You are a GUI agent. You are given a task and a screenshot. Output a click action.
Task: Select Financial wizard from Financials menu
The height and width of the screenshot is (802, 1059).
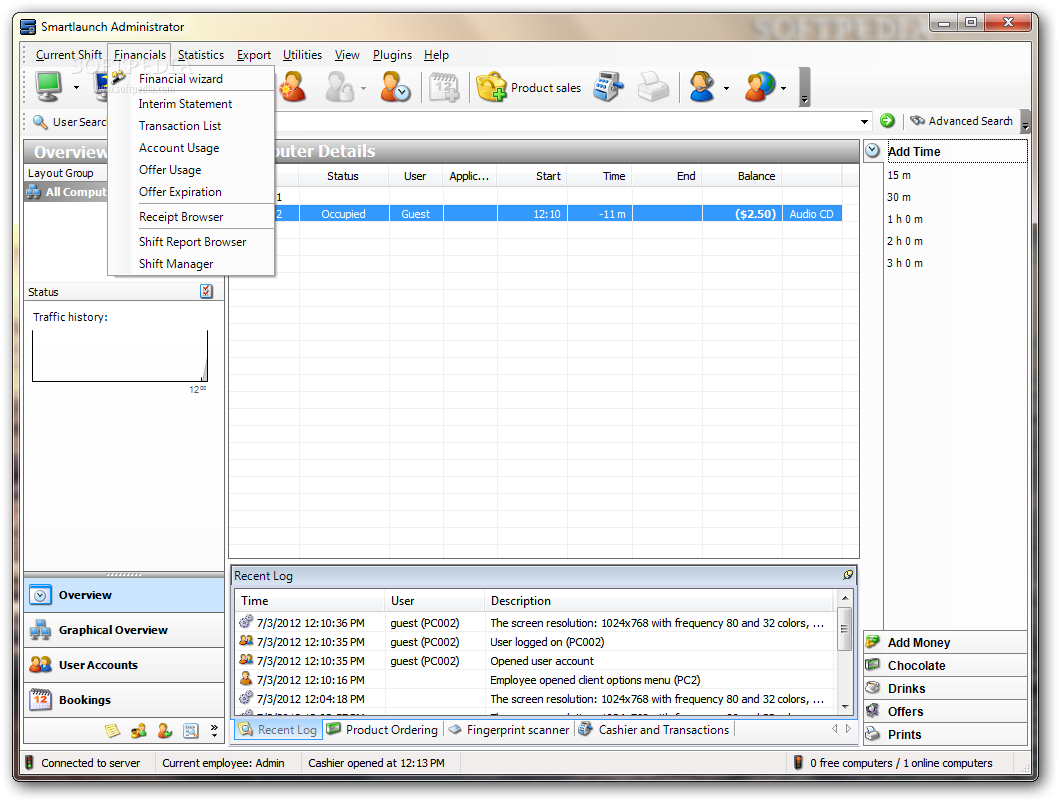coord(191,79)
